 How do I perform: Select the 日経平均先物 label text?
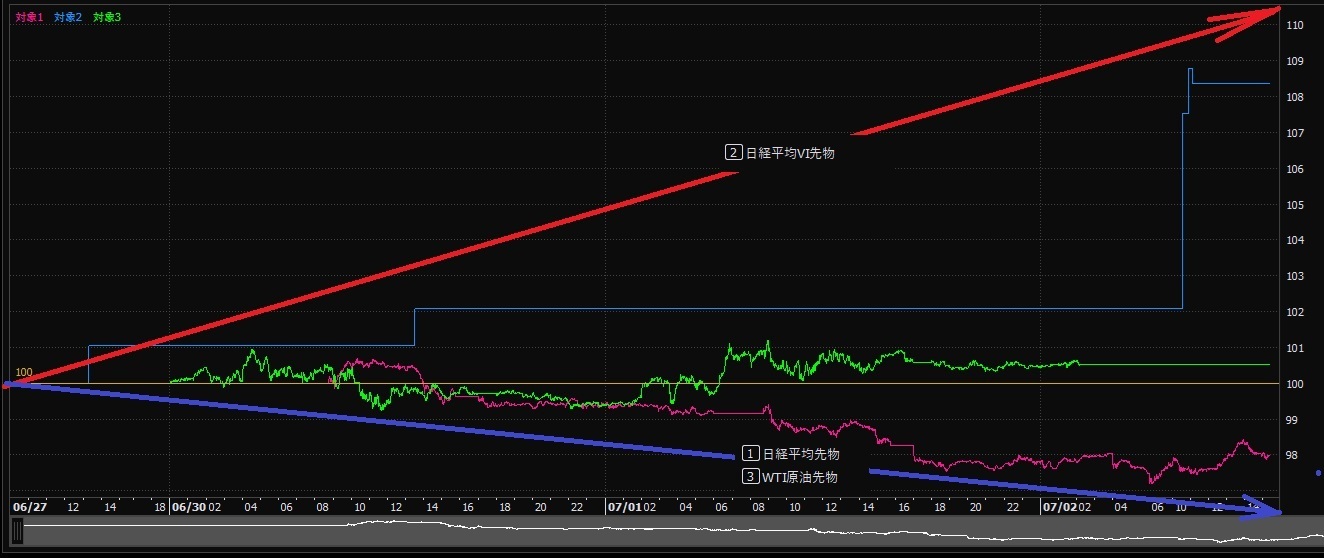800,454
